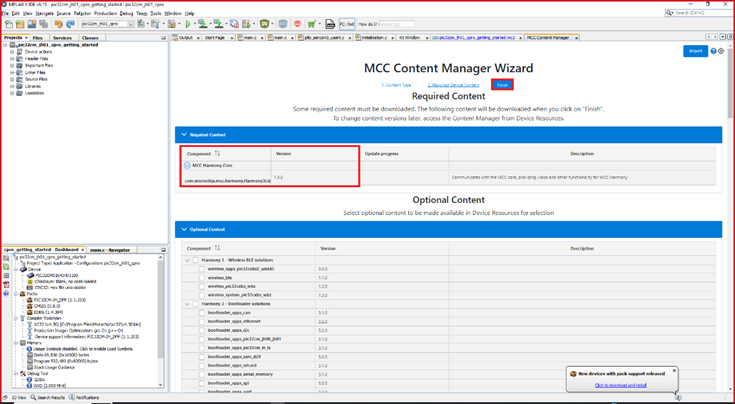Switch to the main.c Navigator tab
This screenshot has height=404, width=735.
112,250
